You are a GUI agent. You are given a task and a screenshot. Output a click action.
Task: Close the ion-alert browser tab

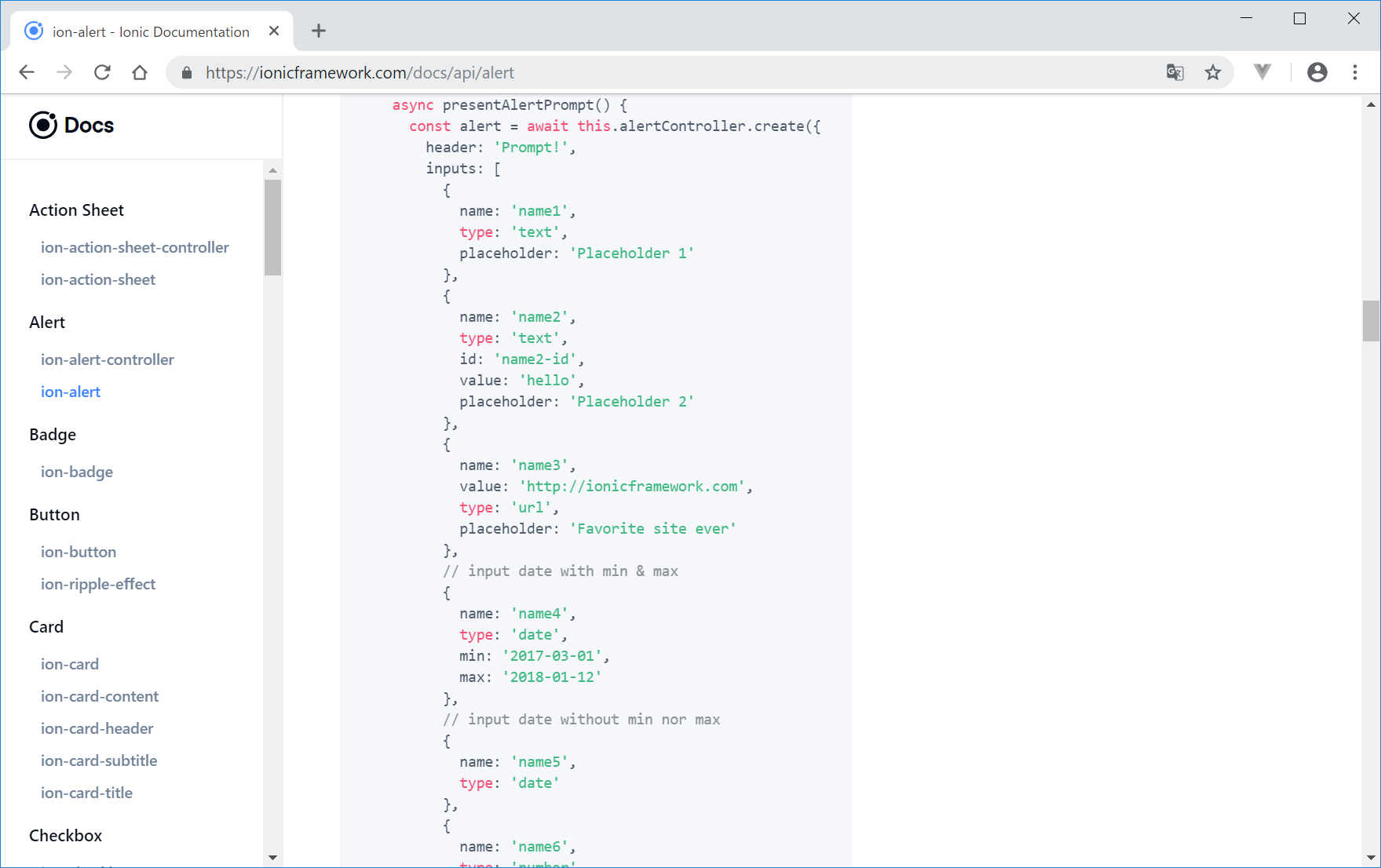click(274, 31)
